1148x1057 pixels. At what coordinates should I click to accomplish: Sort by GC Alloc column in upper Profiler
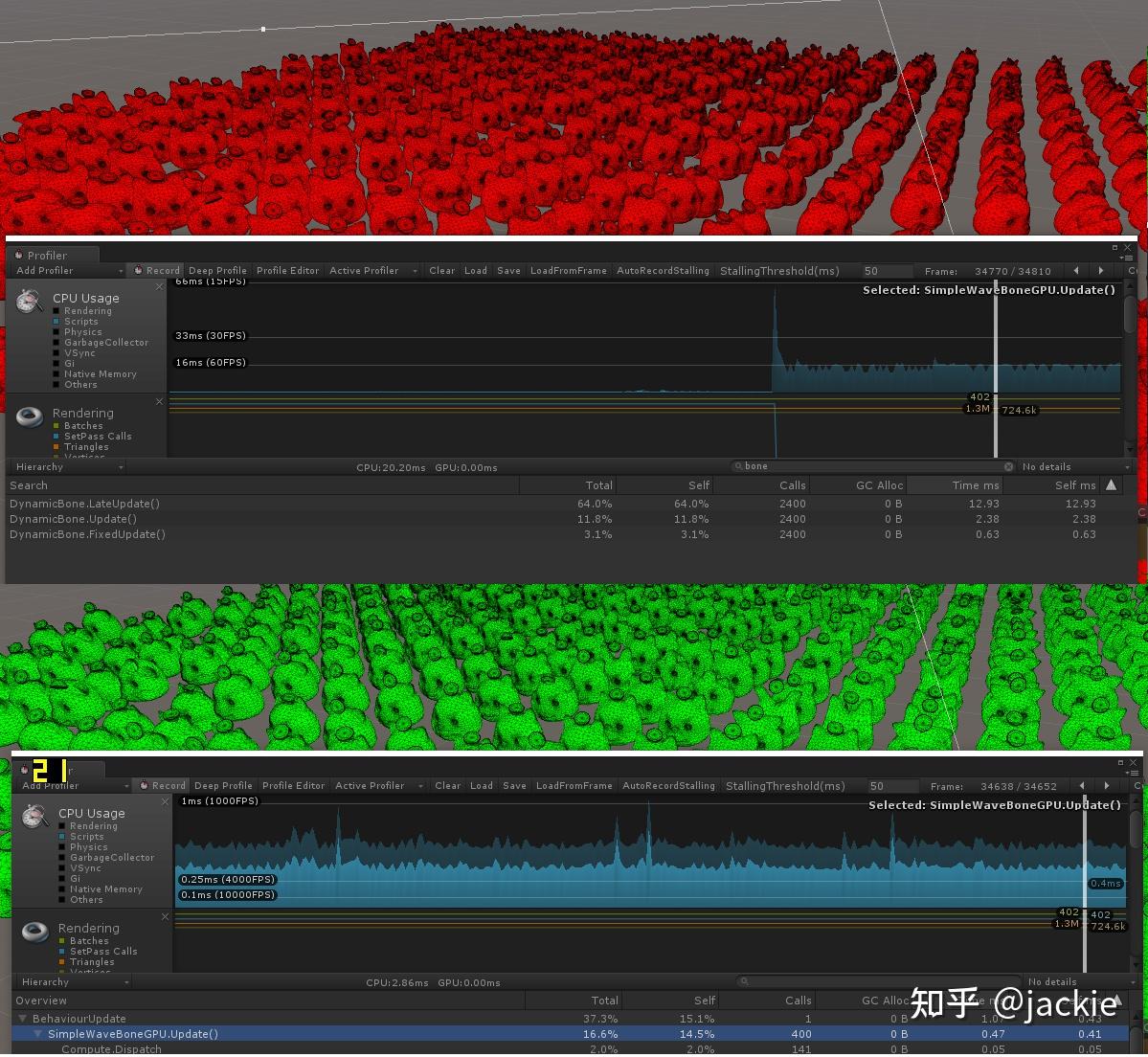click(857, 484)
